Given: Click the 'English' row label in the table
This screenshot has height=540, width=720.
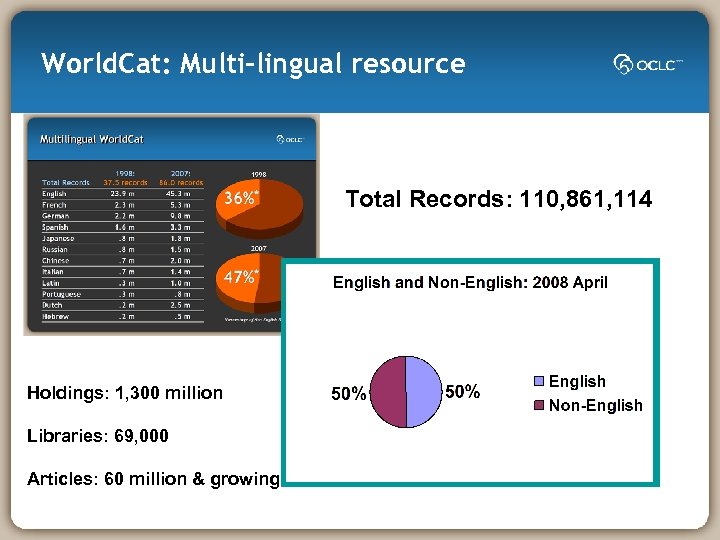Looking at the screenshot, I should 54,194.
